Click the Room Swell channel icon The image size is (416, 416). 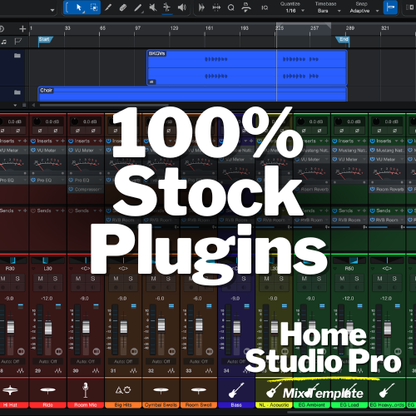[x=198, y=390]
